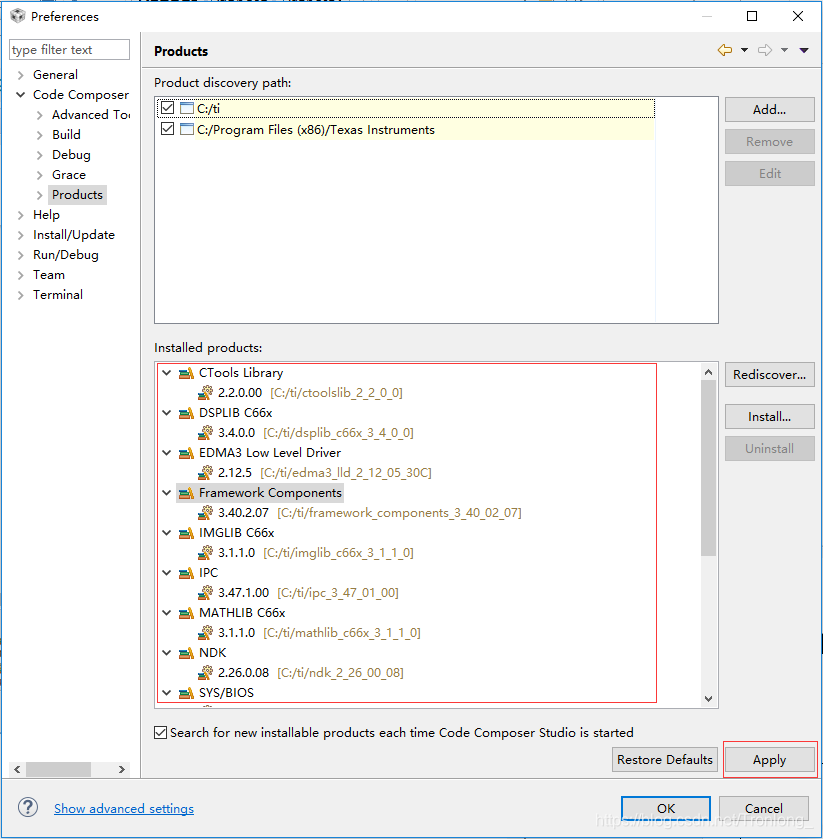Click the installed products vertical scrollbar thumb
Image resolution: width=823 pixels, height=839 pixels.
pyautogui.click(x=708, y=468)
